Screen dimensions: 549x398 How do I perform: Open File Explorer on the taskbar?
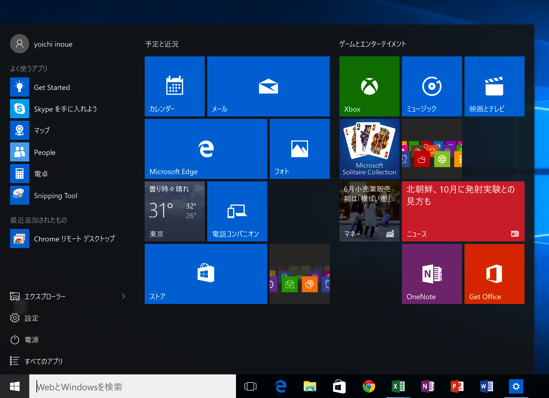310,386
